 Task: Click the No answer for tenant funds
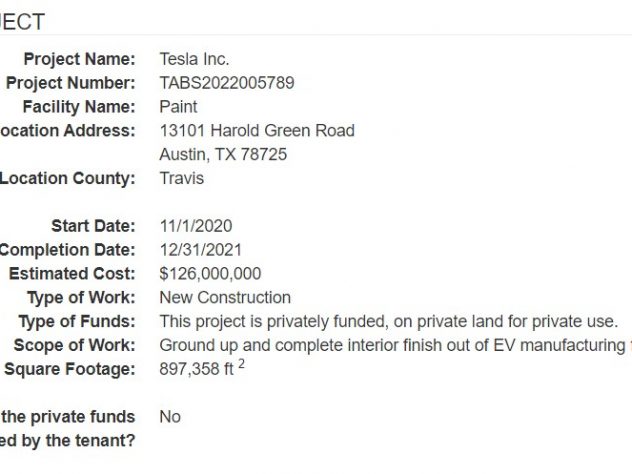170,417
